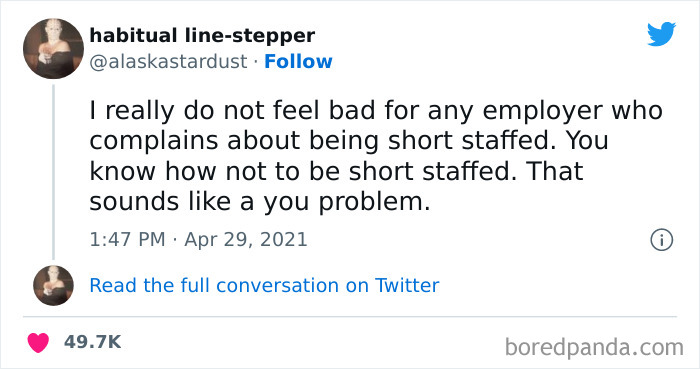Click the word employer in the tweet
Image resolution: width=700 pixels, height=369 pixels.
click(543, 112)
